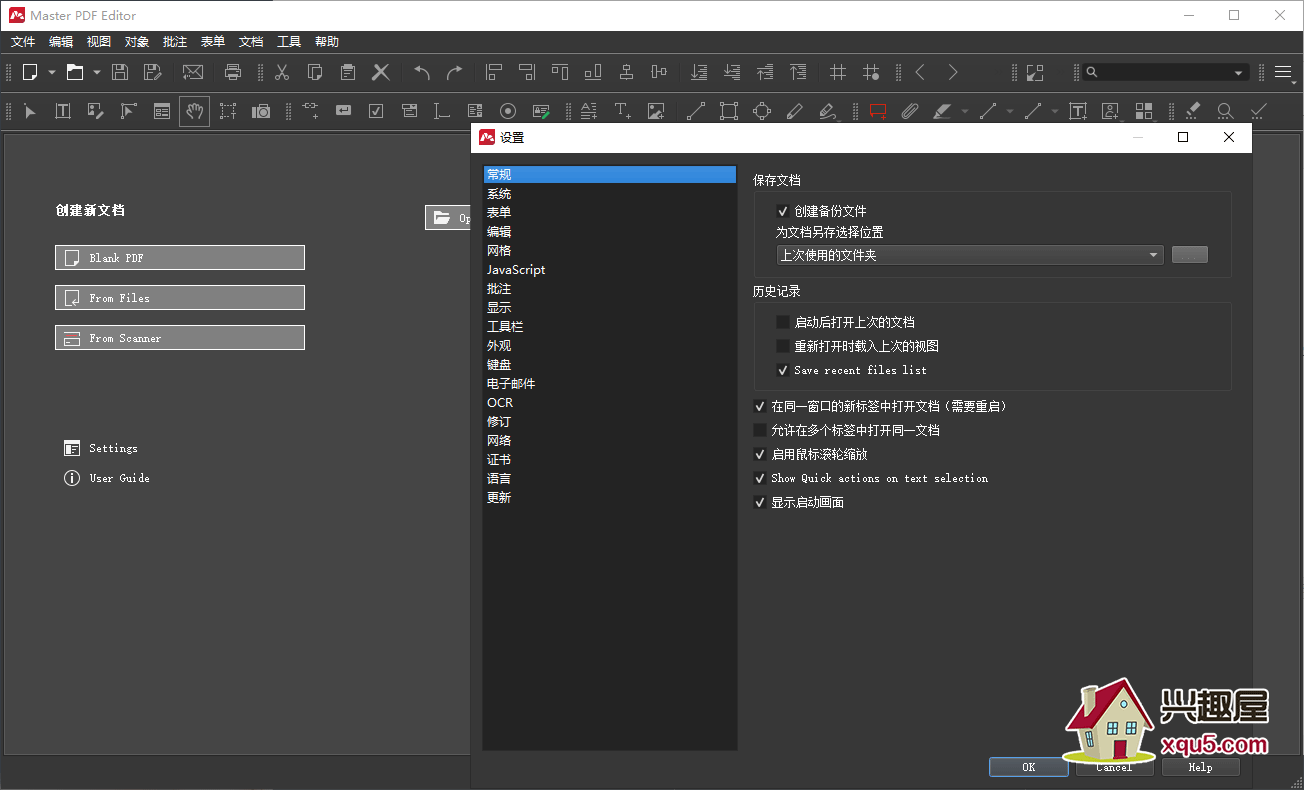
Task: Select the red Sticky note tool
Action: (x=878, y=111)
